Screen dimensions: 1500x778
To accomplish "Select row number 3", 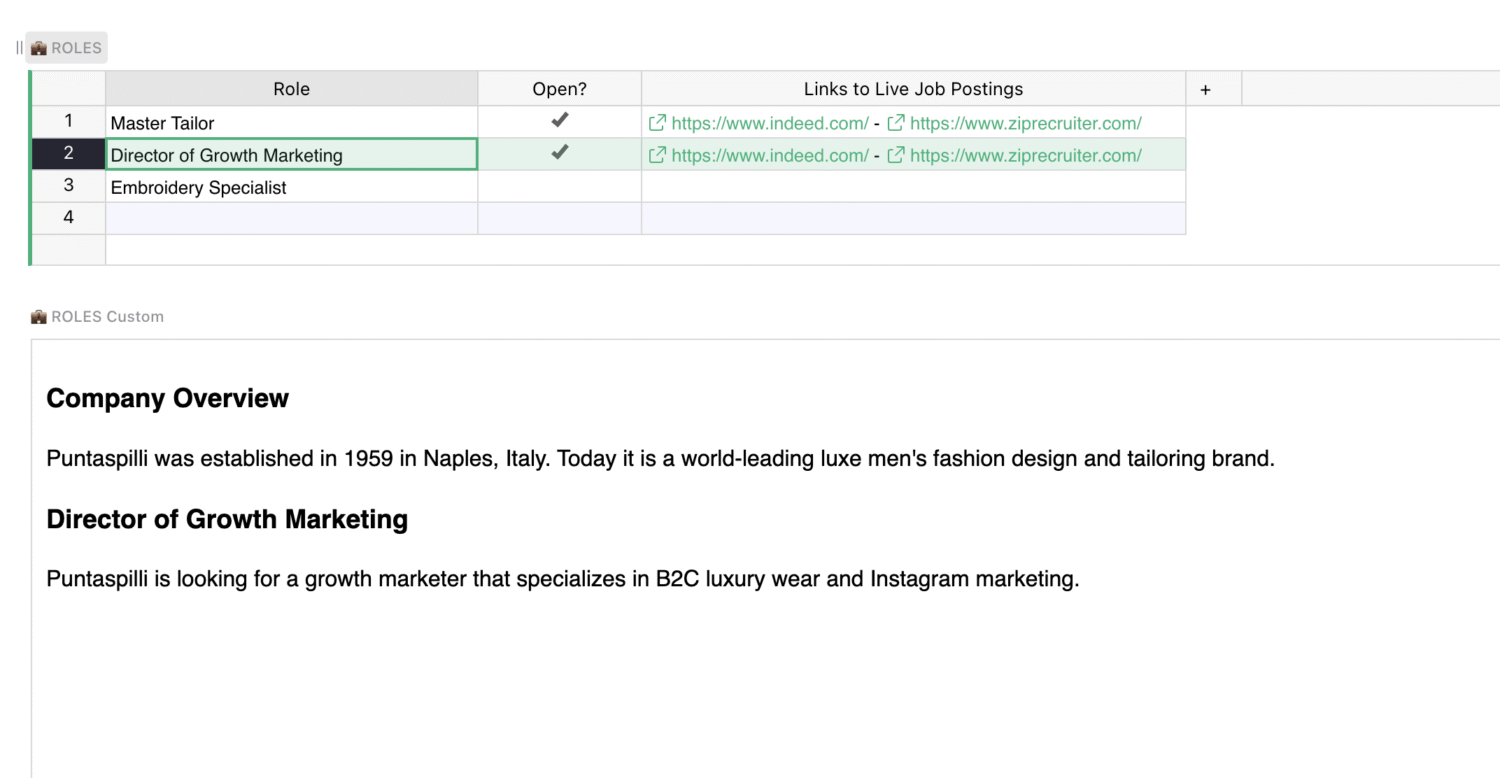I will click(x=68, y=186).
